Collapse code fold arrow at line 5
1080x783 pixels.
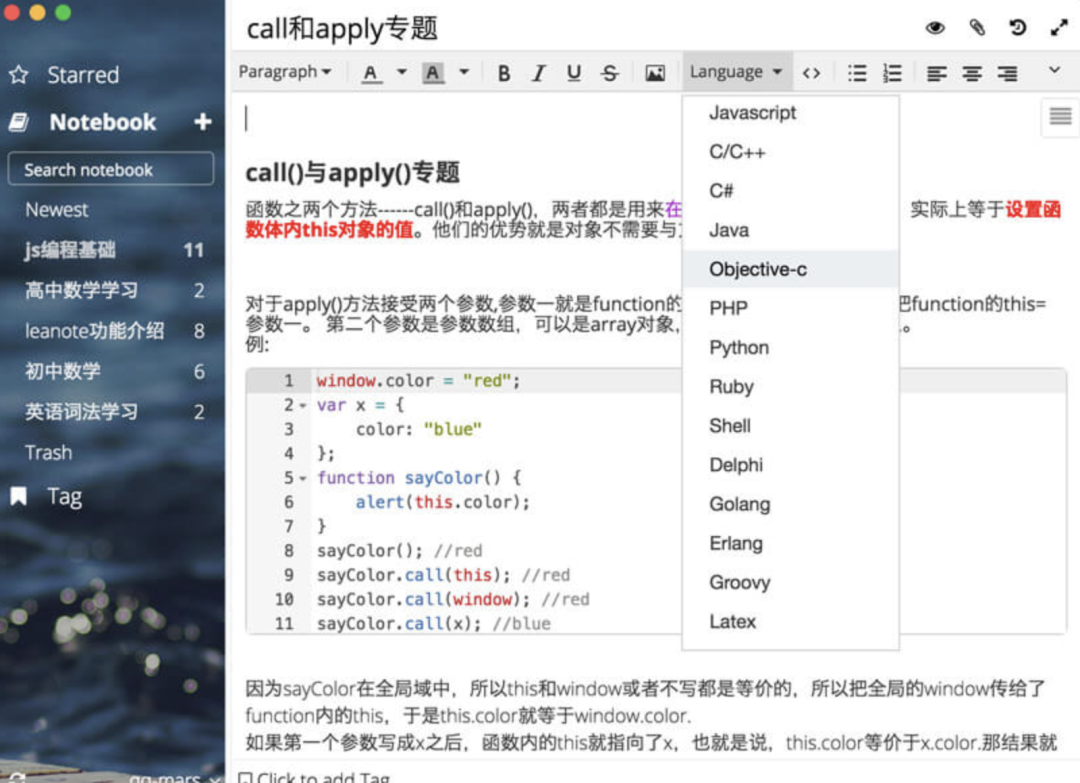pyautogui.click(x=302, y=479)
